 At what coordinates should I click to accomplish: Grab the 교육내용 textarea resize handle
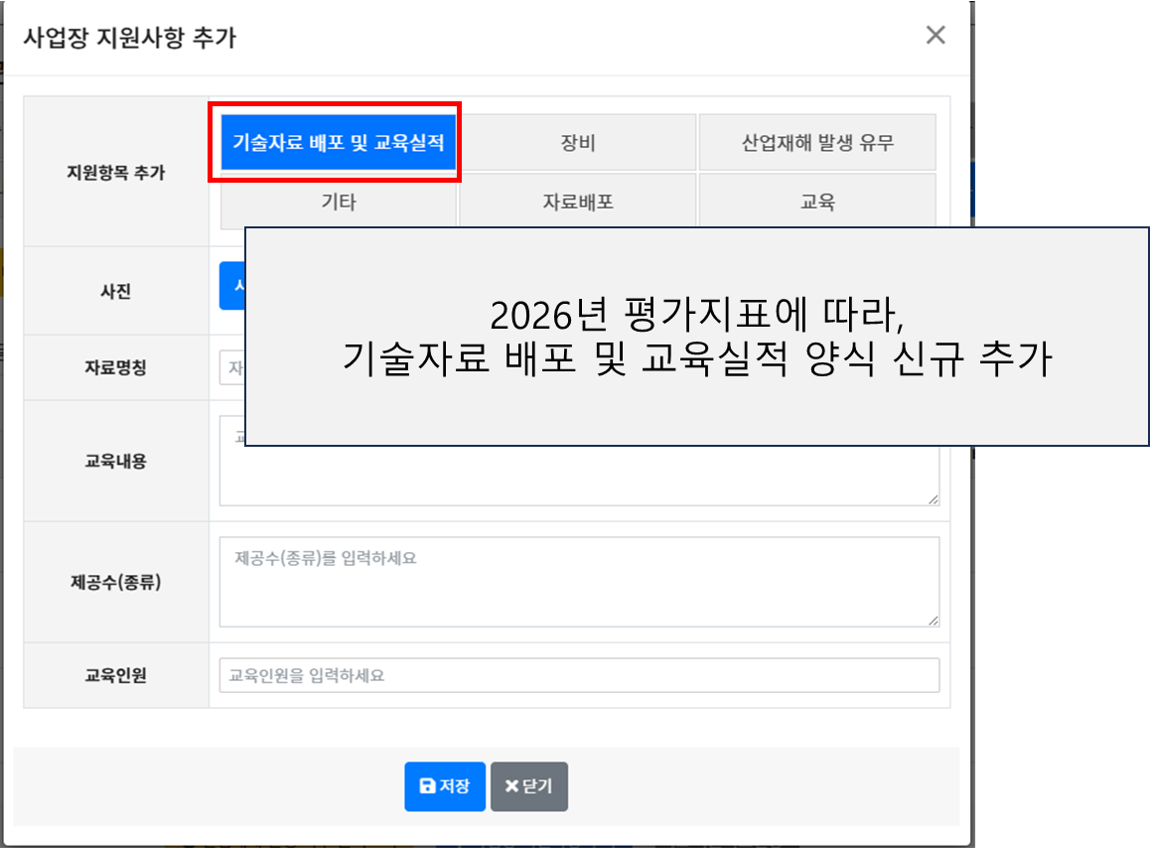933,499
